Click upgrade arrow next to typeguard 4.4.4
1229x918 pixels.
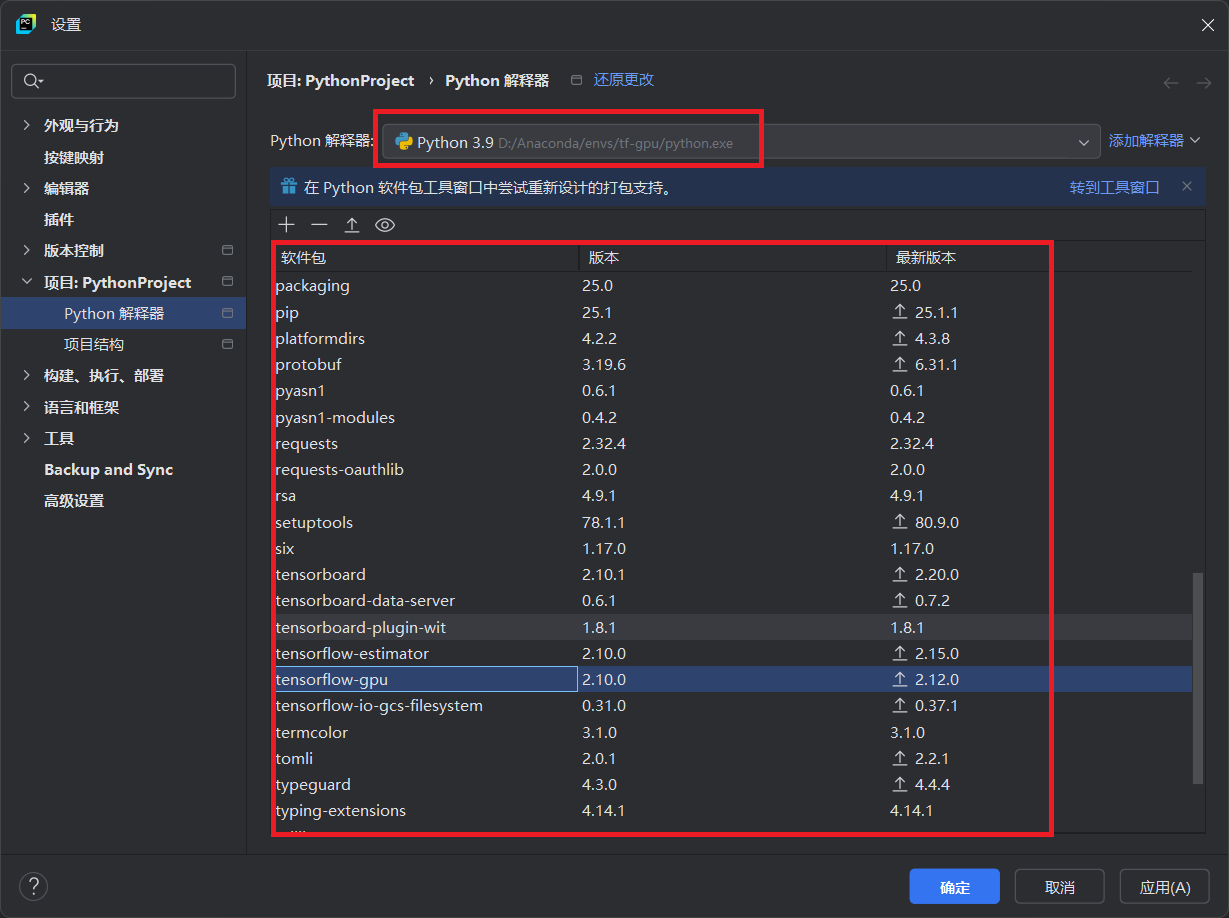[x=899, y=785]
